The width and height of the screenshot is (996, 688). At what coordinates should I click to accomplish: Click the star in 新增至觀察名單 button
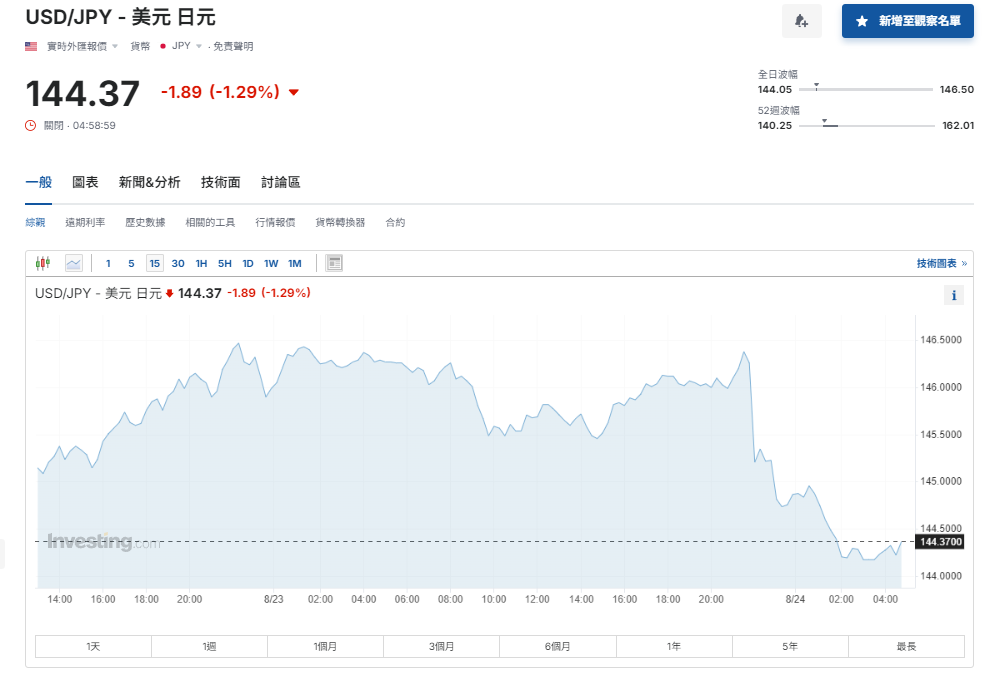(862, 21)
